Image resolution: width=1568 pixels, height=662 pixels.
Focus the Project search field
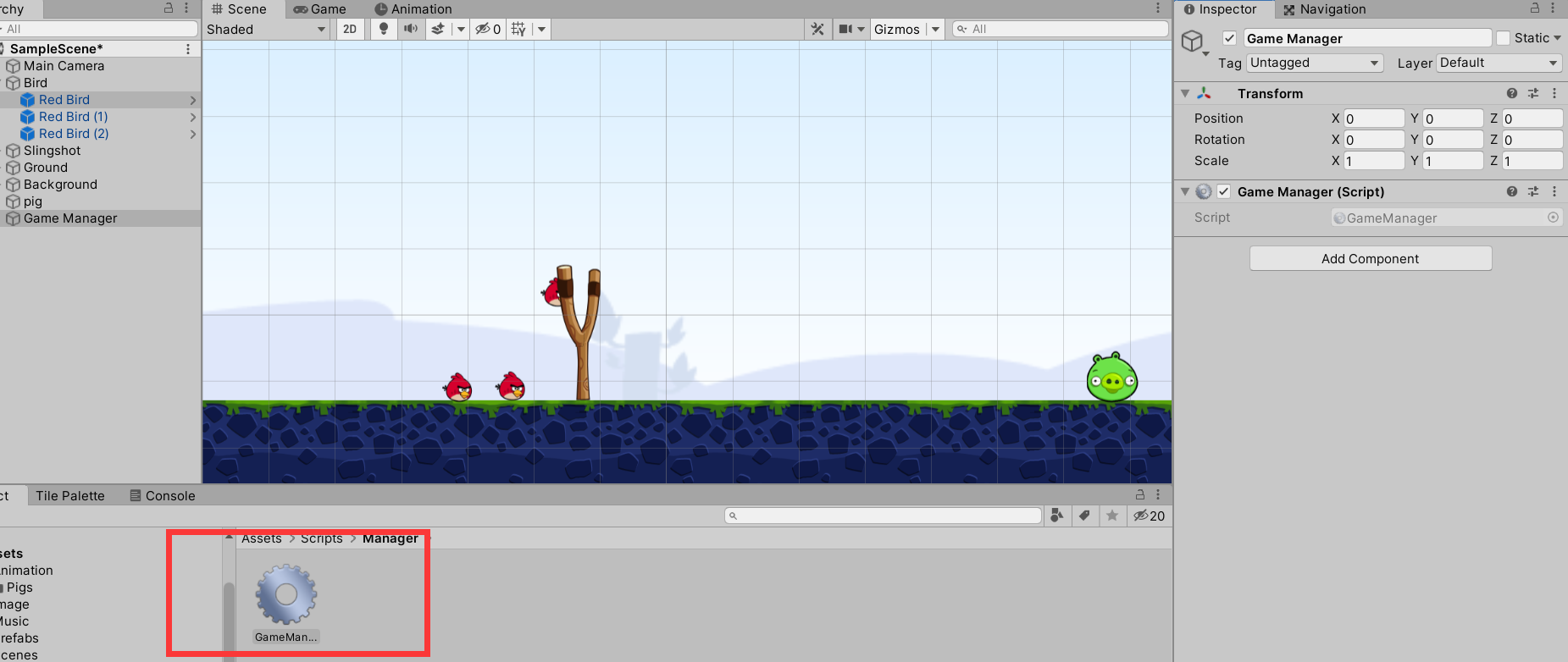(x=883, y=516)
